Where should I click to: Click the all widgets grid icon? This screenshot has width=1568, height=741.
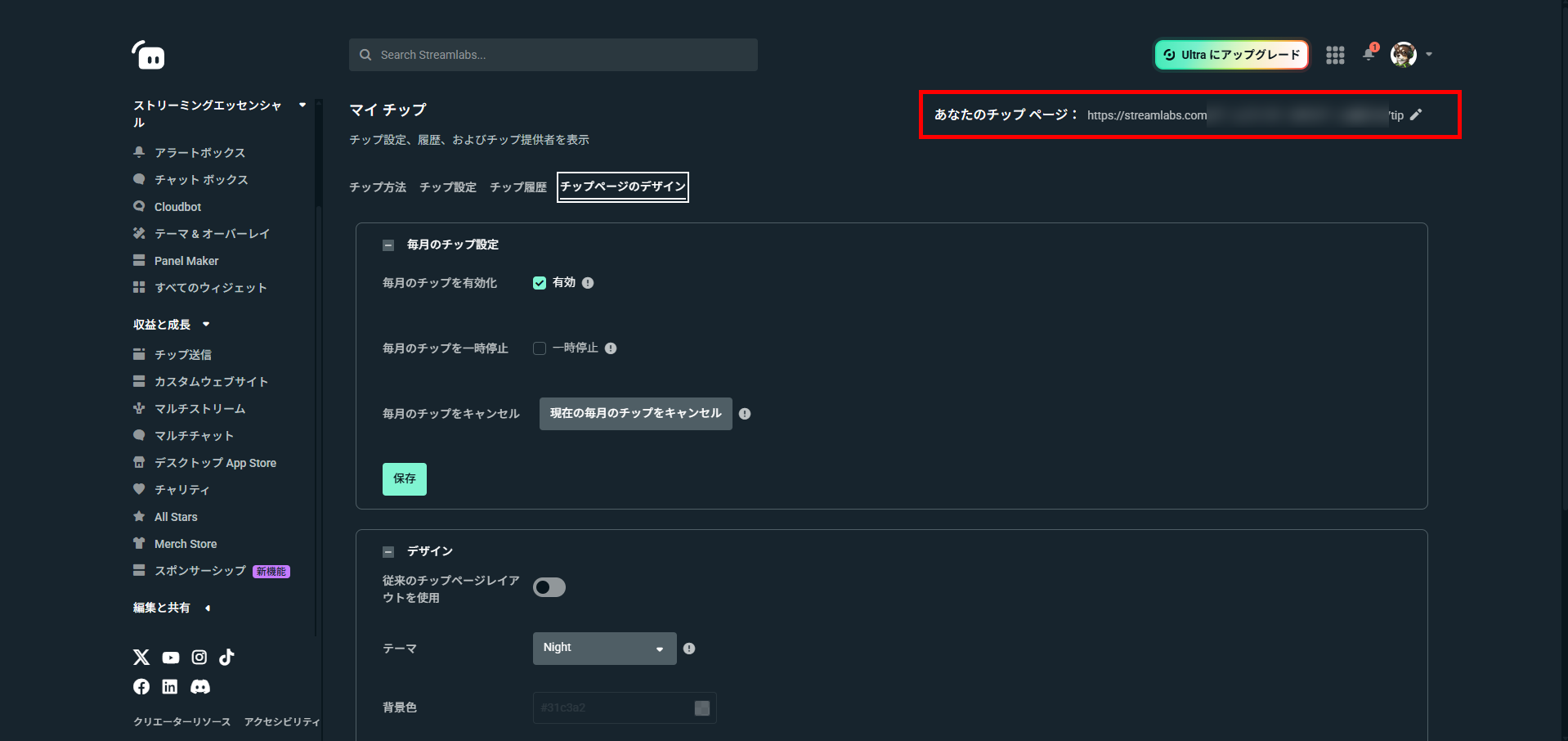(139, 287)
